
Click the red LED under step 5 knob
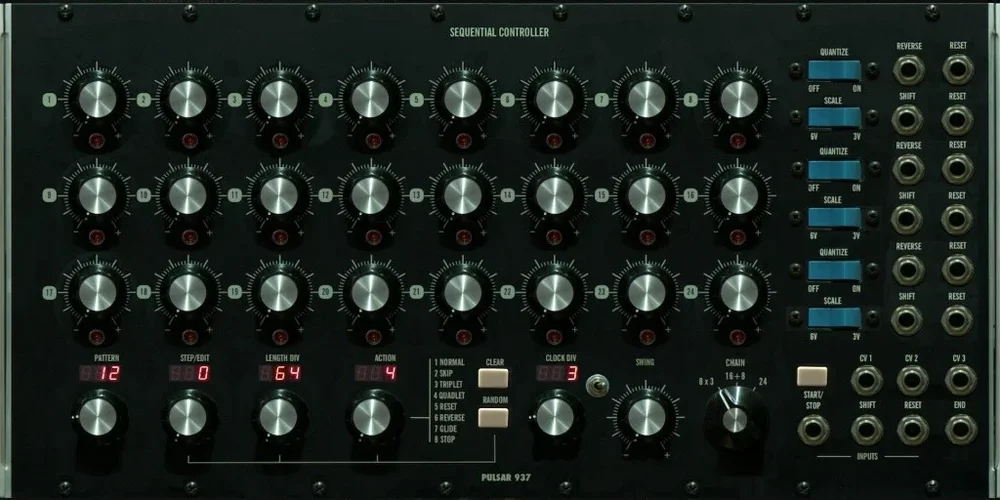click(x=464, y=141)
